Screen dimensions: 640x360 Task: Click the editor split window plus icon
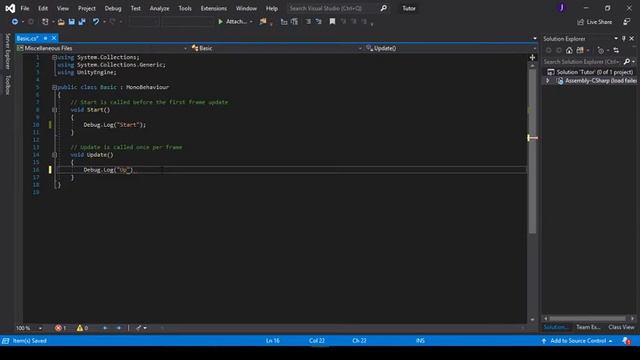click(x=532, y=58)
